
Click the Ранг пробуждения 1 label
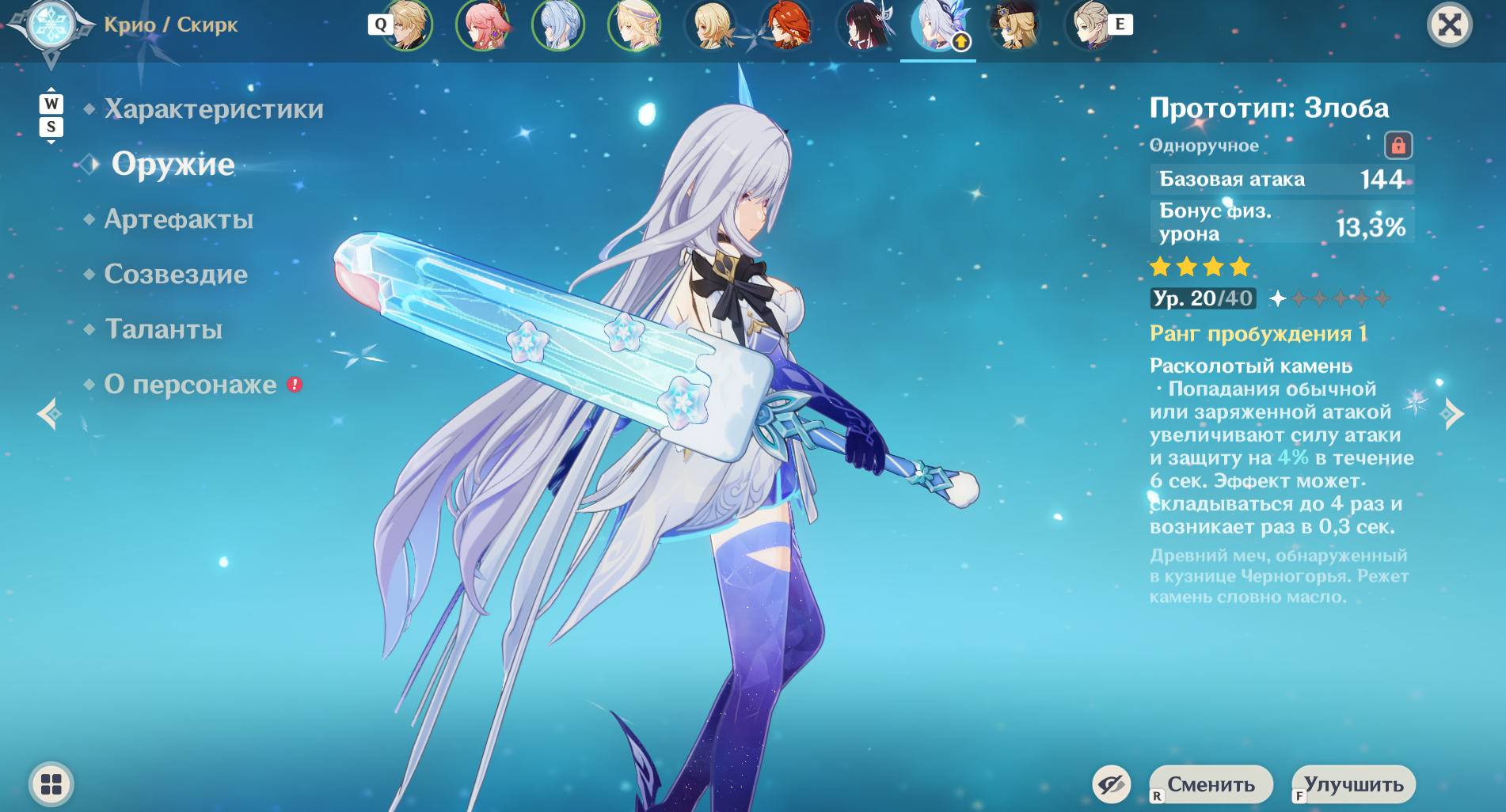1258,334
